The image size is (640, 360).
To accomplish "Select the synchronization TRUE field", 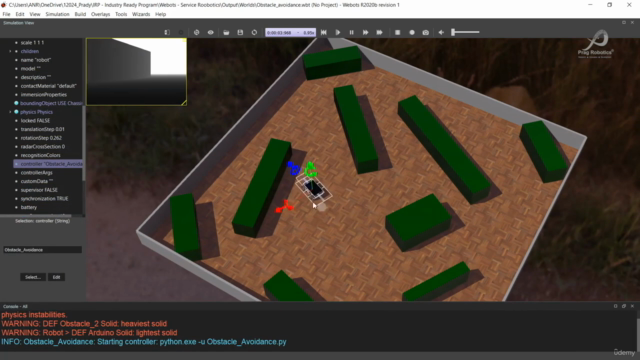I will click(44, 199).
